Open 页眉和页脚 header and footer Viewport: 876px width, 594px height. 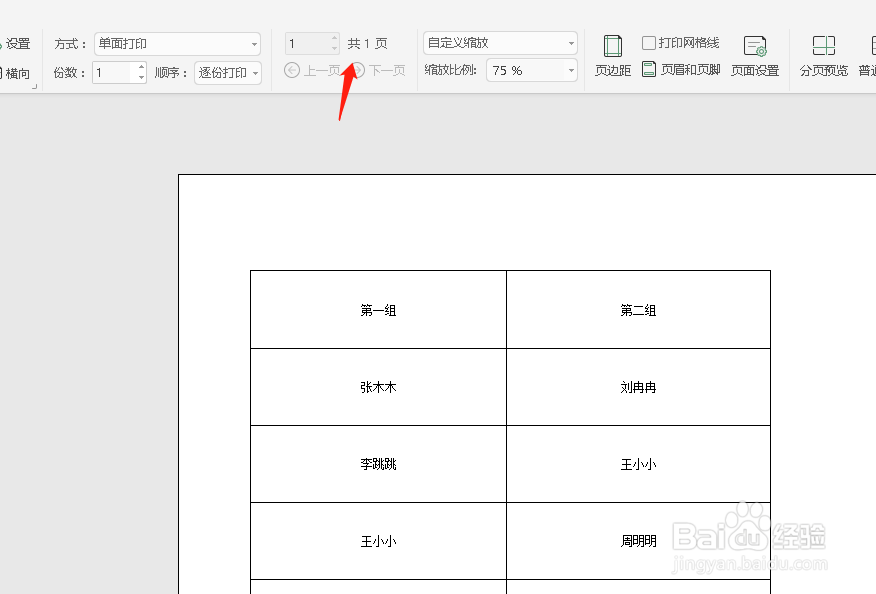pos(681,70)
